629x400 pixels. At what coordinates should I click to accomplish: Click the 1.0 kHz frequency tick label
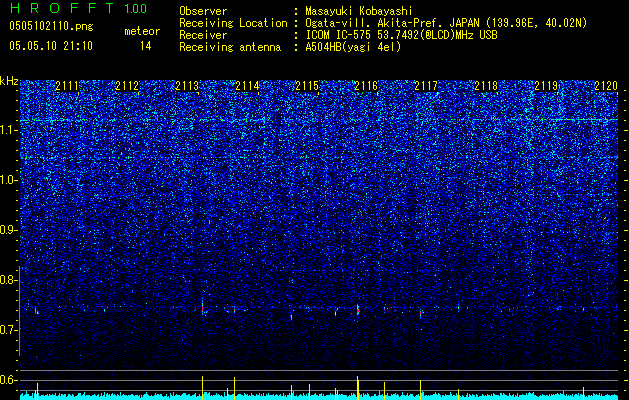coord(8,180)
